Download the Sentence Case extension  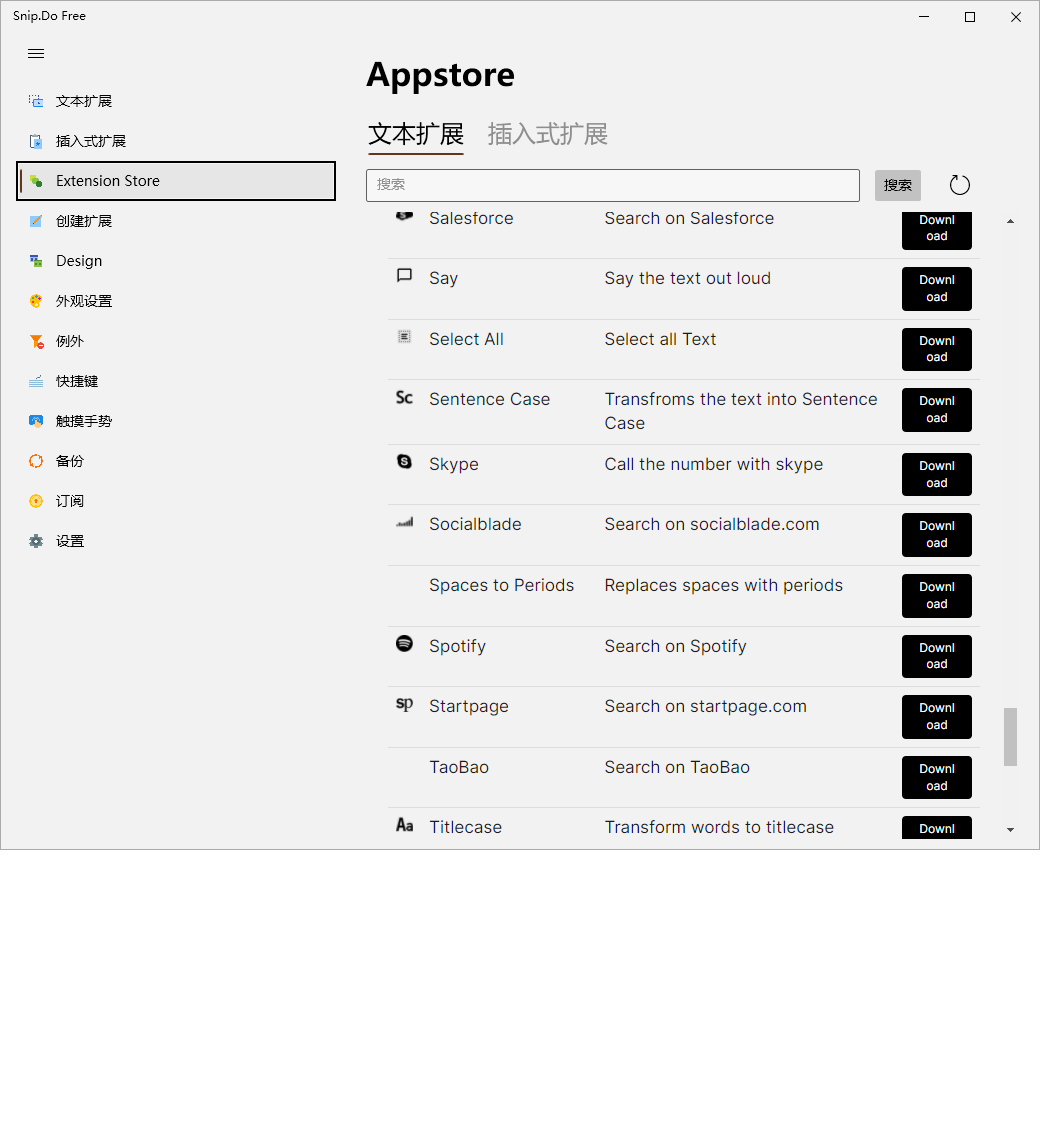936,410
